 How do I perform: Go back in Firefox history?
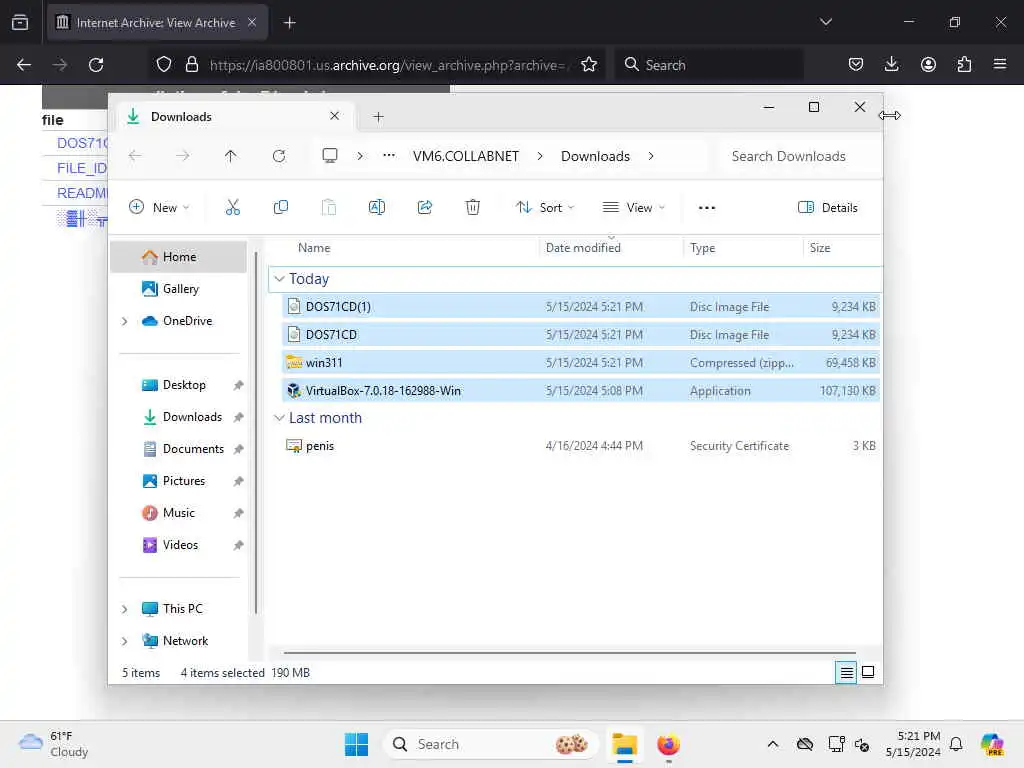click(24, 65)
